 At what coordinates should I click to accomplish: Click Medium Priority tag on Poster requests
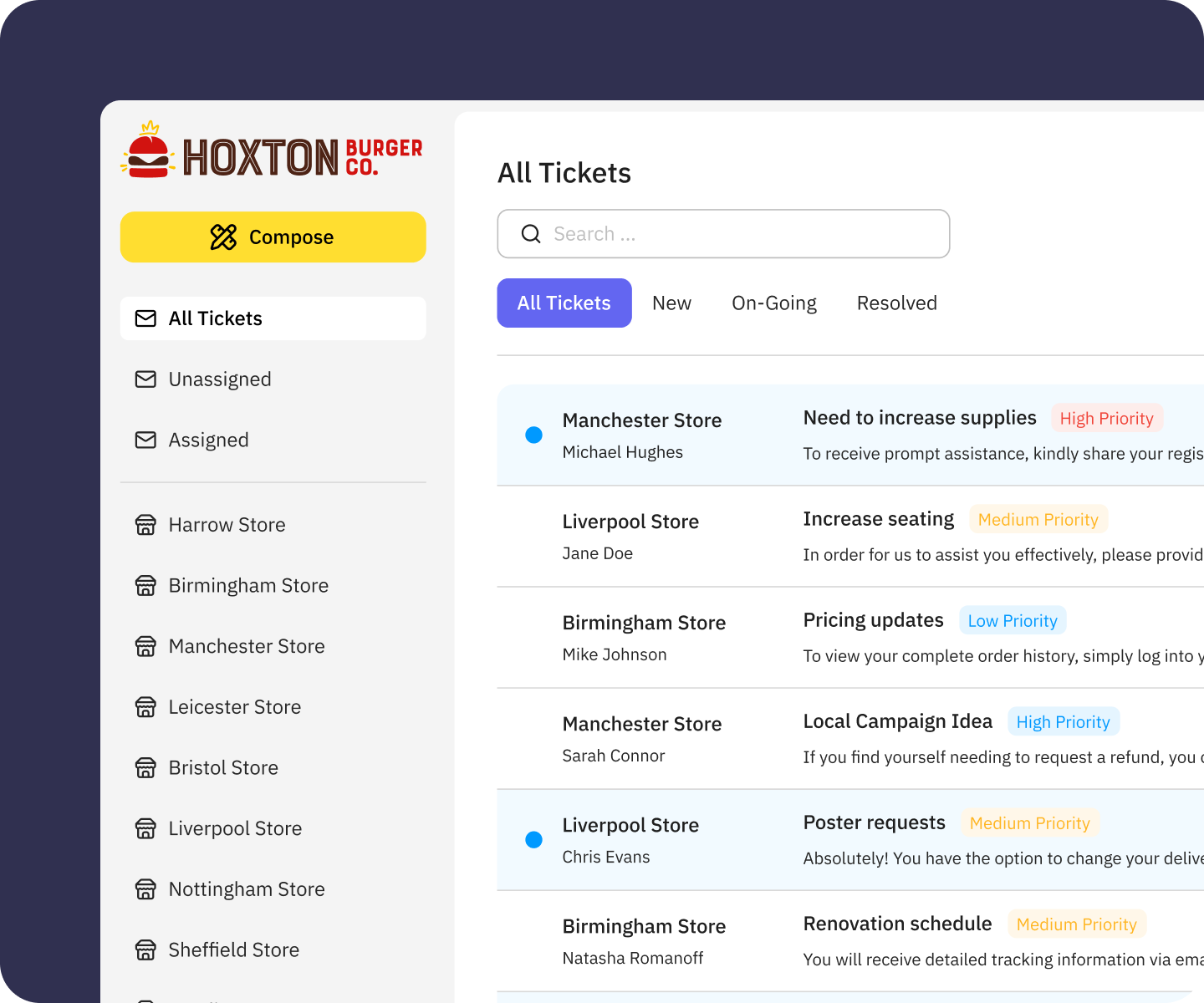click(1030, 822)
